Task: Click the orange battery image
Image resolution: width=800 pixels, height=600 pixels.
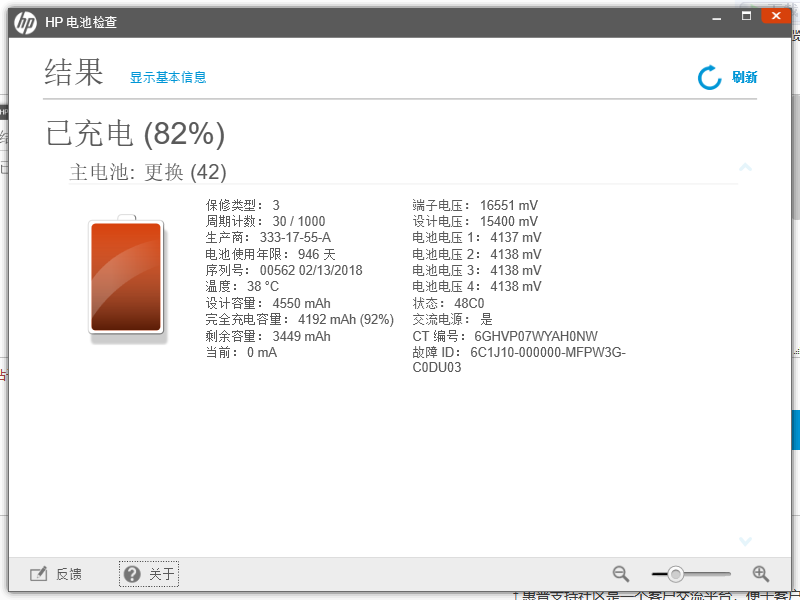Action: coord(126,277)
